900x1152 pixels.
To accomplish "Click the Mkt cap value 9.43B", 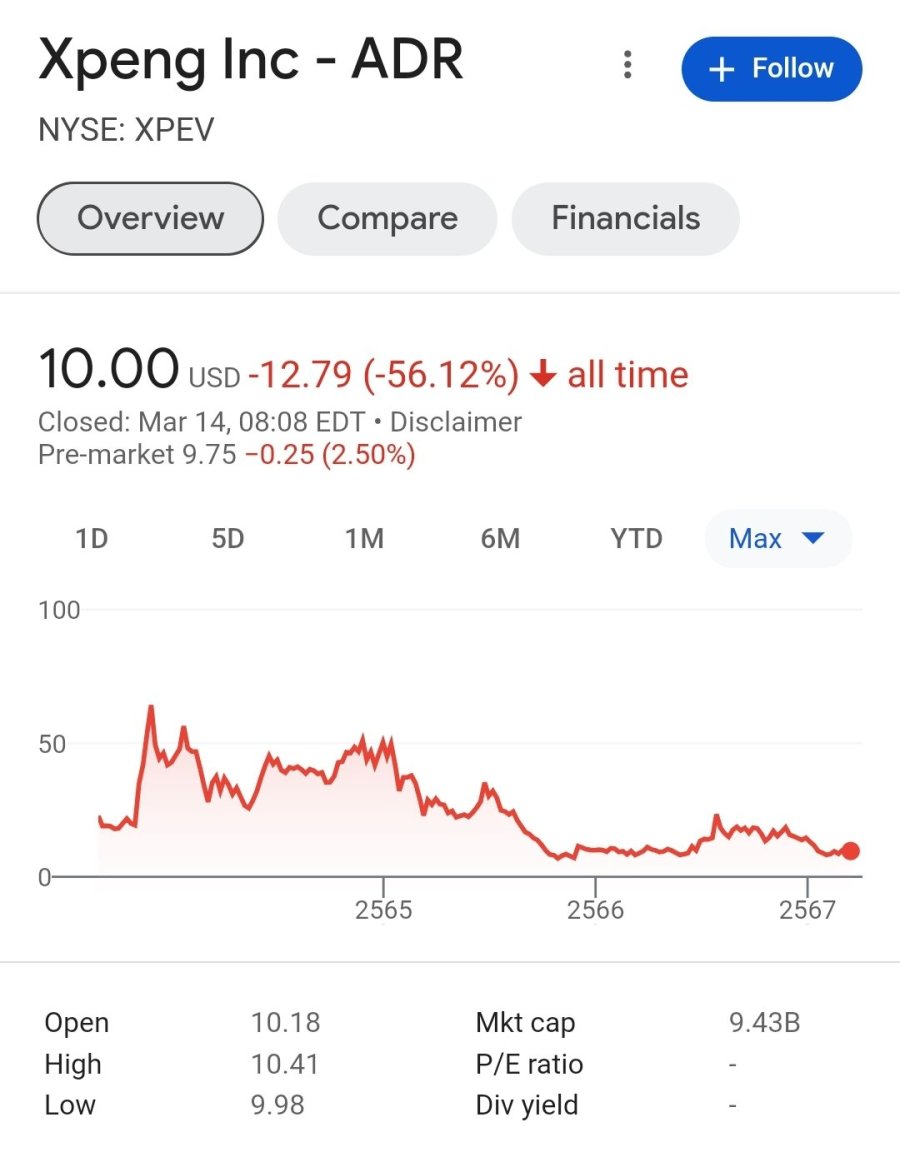I will pos(764,1022).
